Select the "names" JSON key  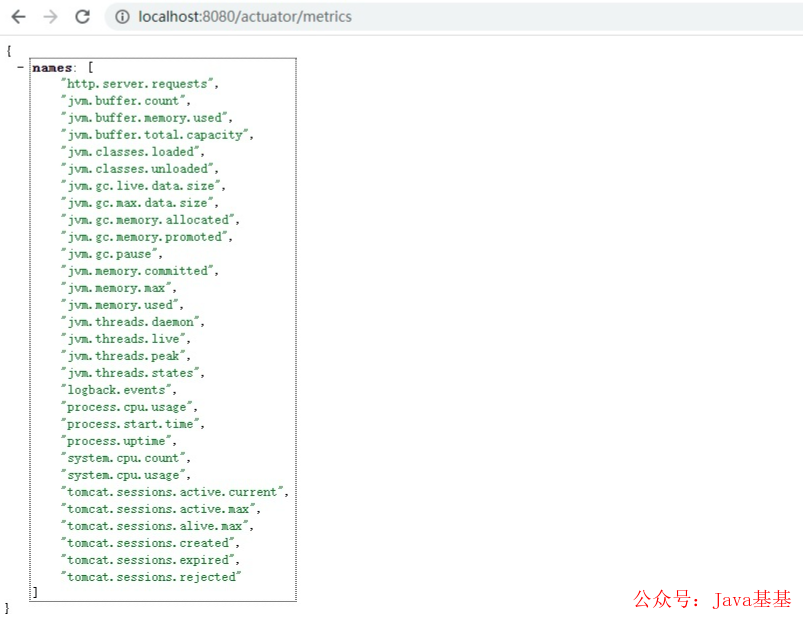[52, 68]
